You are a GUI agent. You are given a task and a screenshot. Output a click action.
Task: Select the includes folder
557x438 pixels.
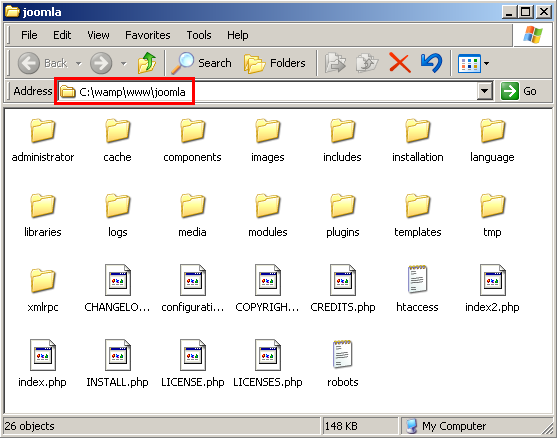[342, 141]
